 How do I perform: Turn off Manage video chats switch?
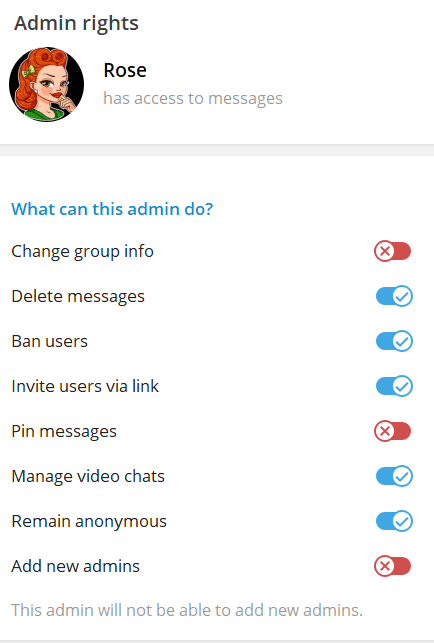click(x=394, y=476)
